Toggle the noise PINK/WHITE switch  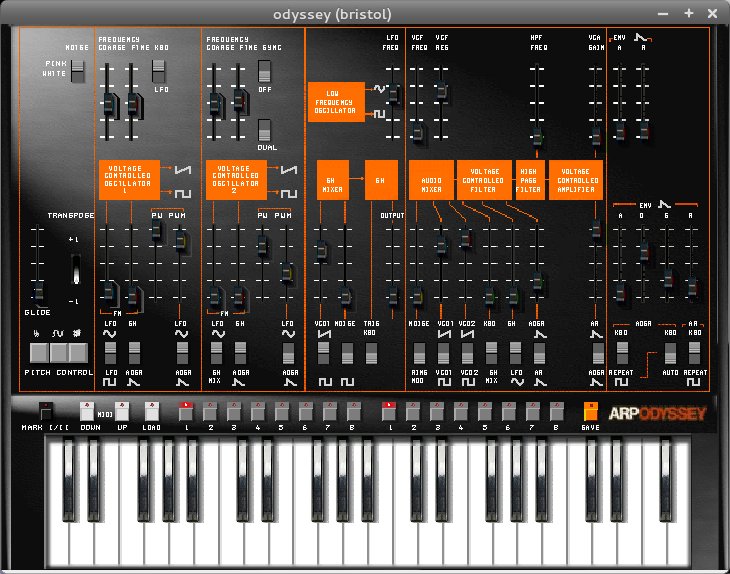tap(78, 71)
